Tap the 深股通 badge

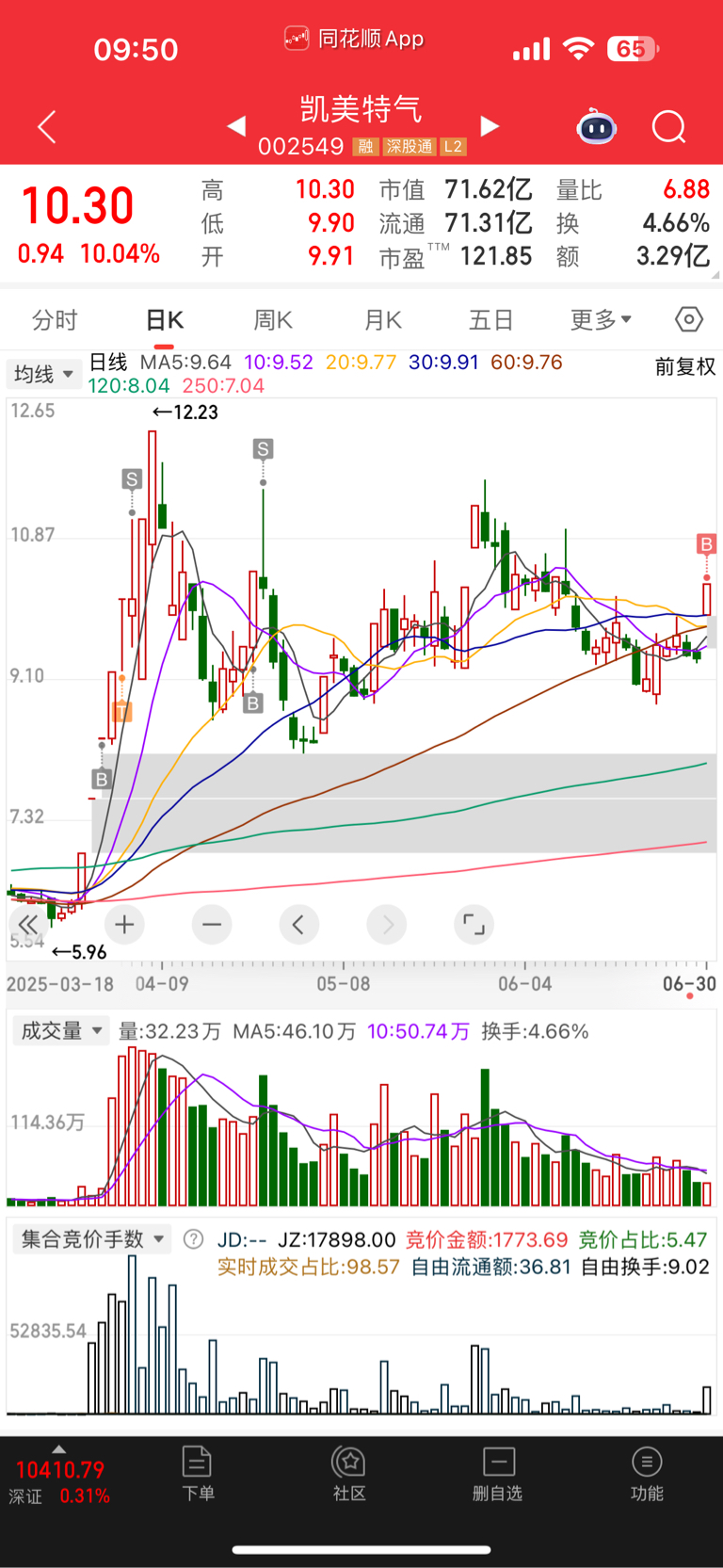pos(409,147)
